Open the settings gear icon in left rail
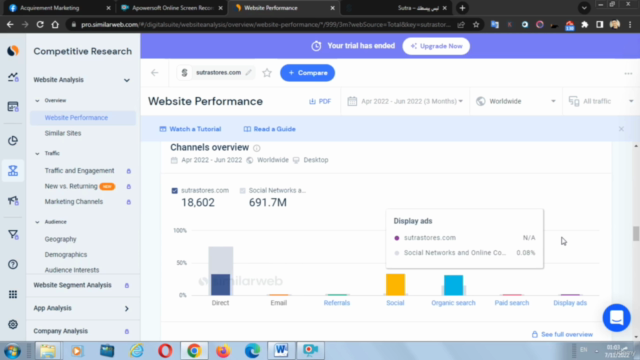Viewport: 640px width, 360px height. [x=13, y=324]
